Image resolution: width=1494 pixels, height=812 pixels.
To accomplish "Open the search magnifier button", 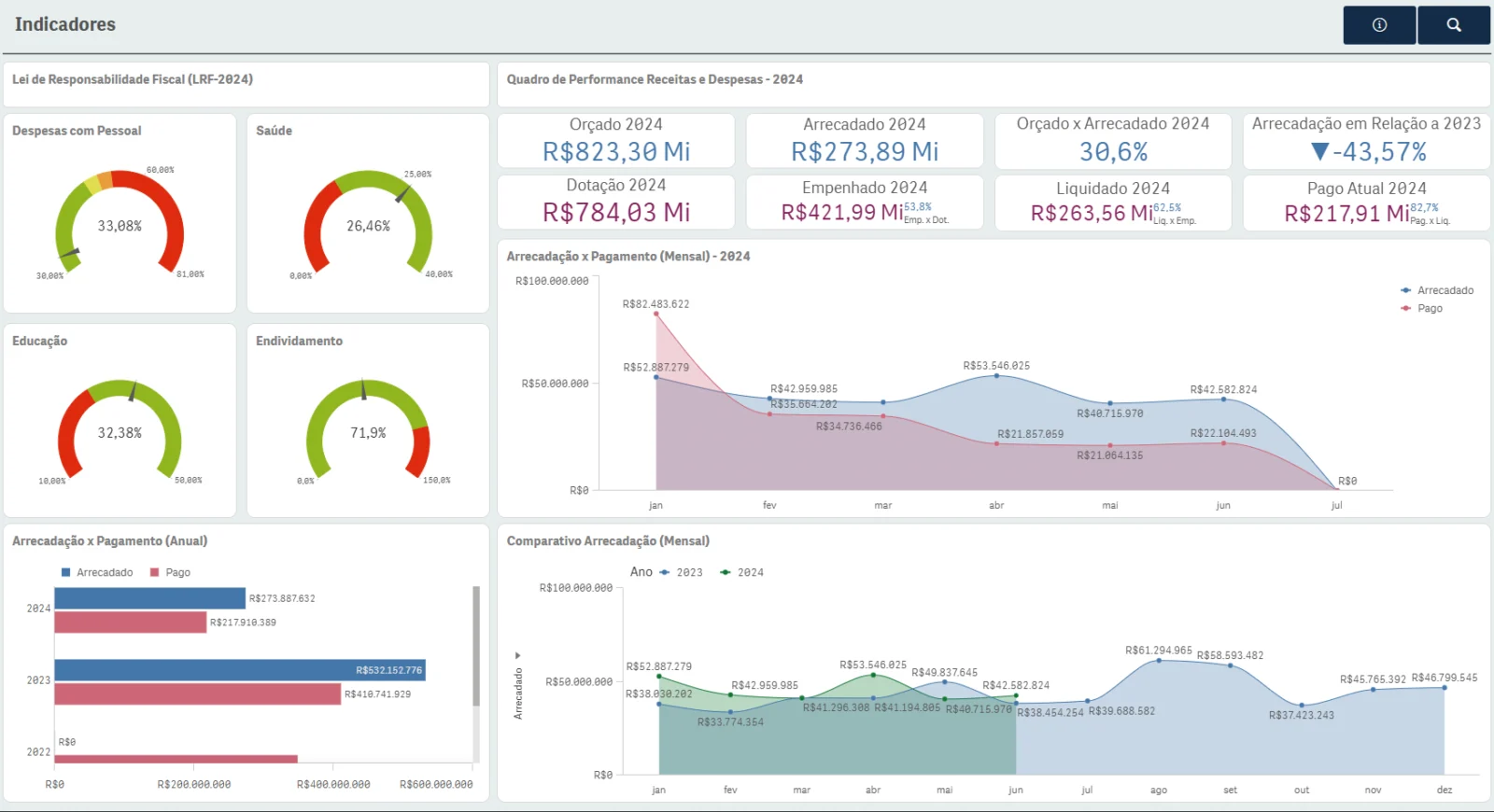I will tap(1454, 25).
